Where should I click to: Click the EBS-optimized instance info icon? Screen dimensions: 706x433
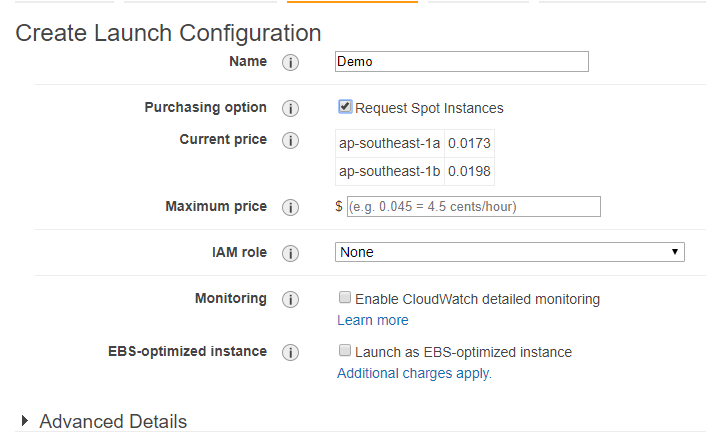point(291,352)
